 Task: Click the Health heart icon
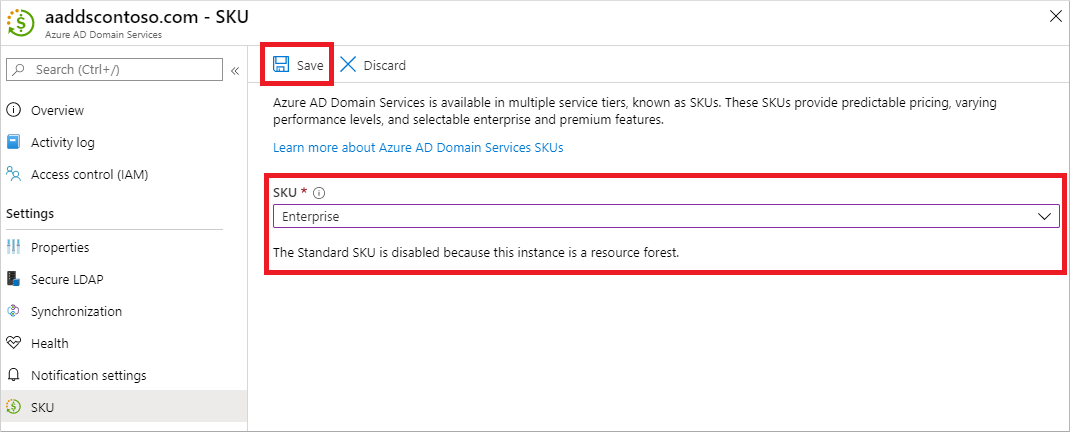coord(14,343)
